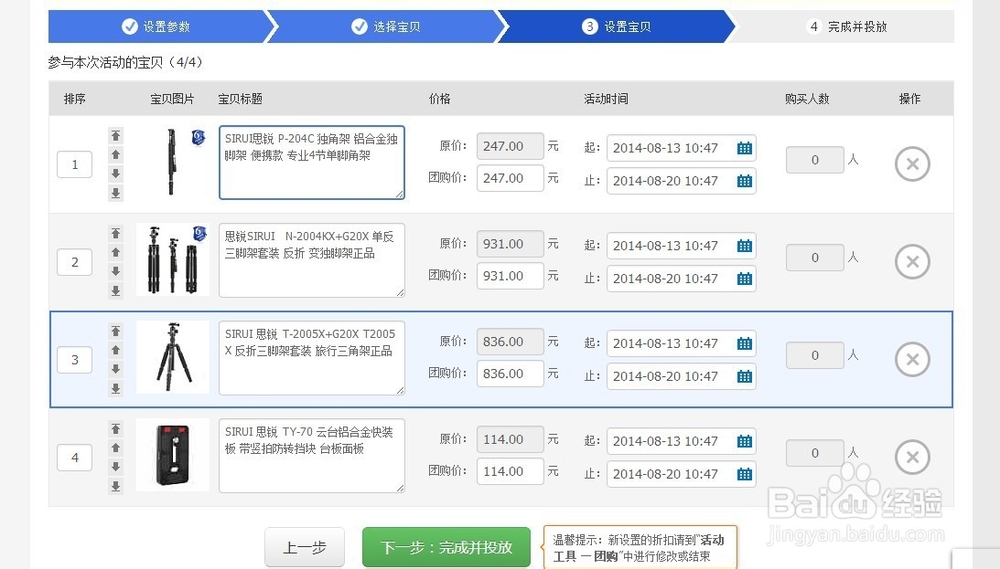1000x569 pixels.
Task: Move item 3 down one position
Action: pos(115,369)
